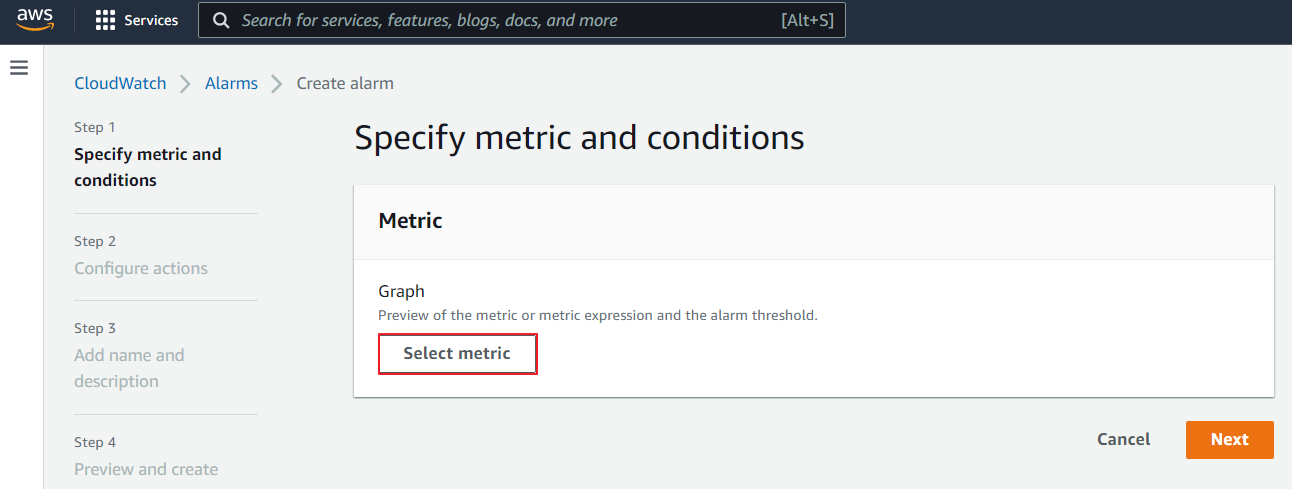This screenshot has width=1292, height=489.
Task: Click the search magnifier icon
Action: pyautogui.click(x=221, y=20)
